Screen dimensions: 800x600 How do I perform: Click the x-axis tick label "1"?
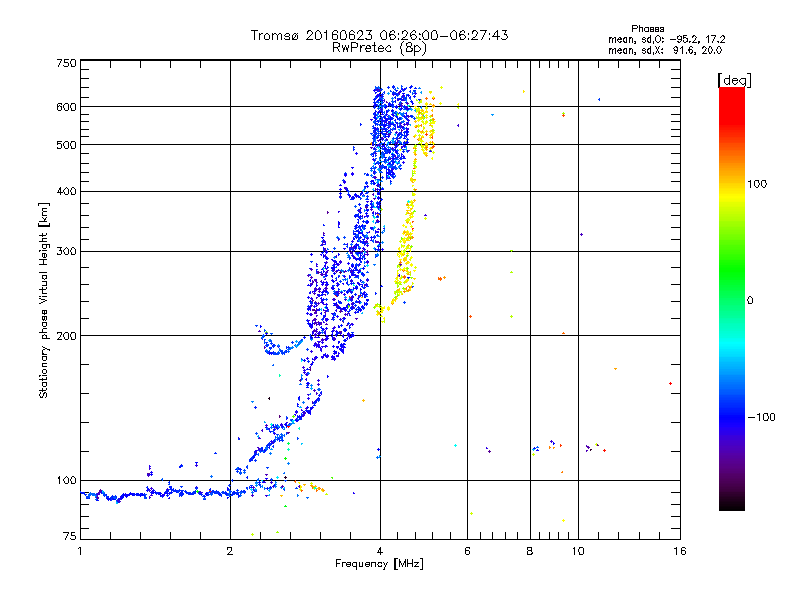80,551
